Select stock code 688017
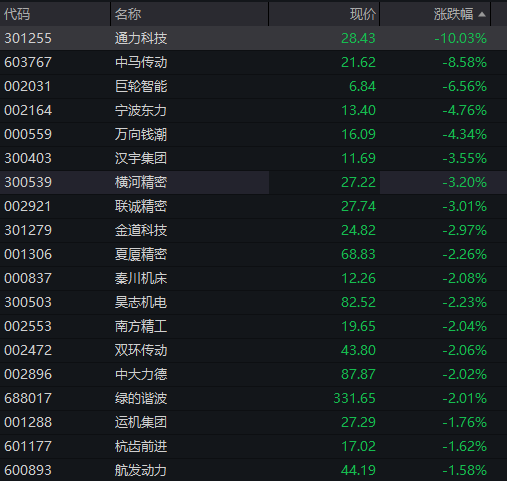The height and width of the screenshot is (481, 507). [x=28, y=398]
